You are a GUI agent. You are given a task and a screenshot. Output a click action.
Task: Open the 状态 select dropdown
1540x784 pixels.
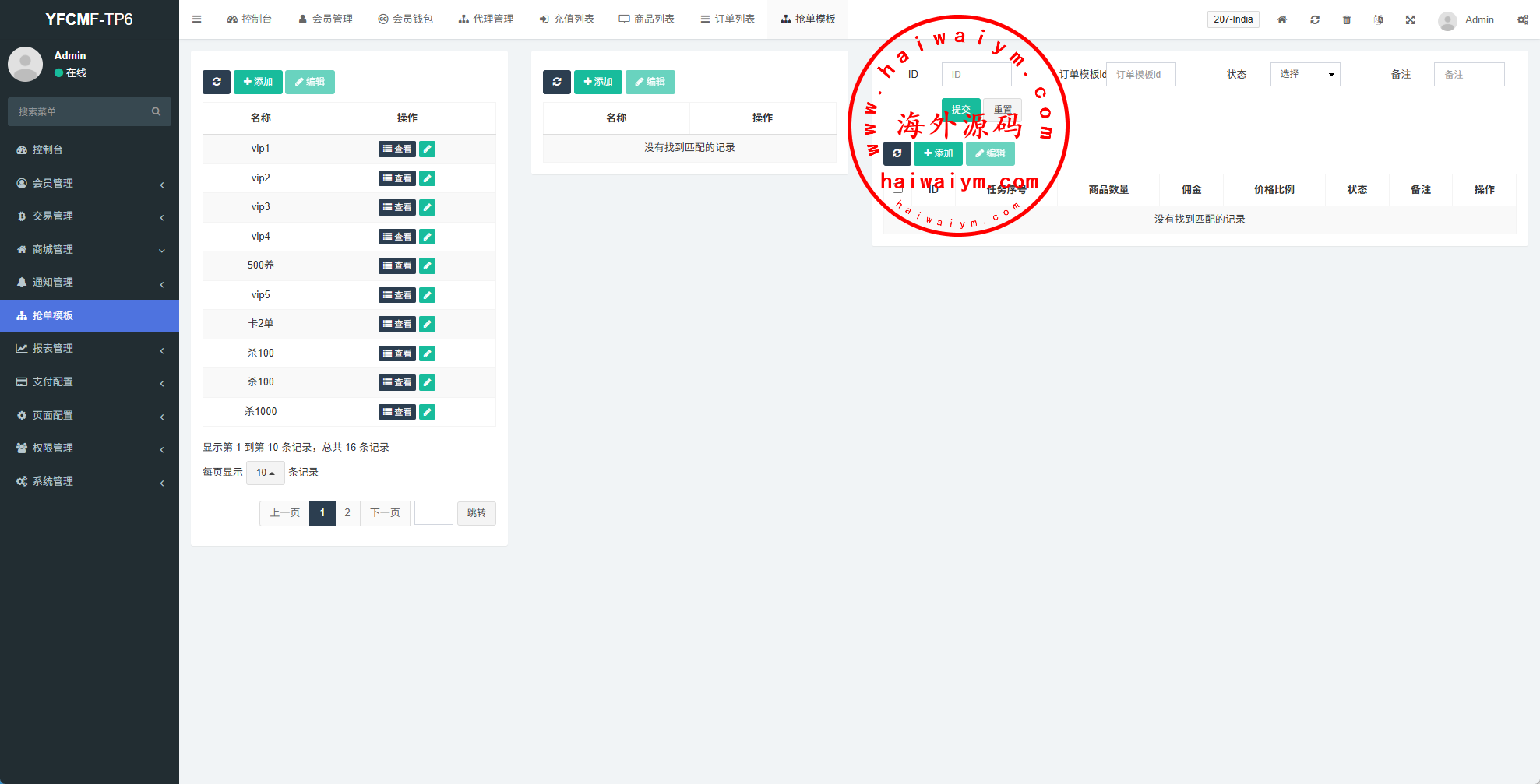point(1305,74)
